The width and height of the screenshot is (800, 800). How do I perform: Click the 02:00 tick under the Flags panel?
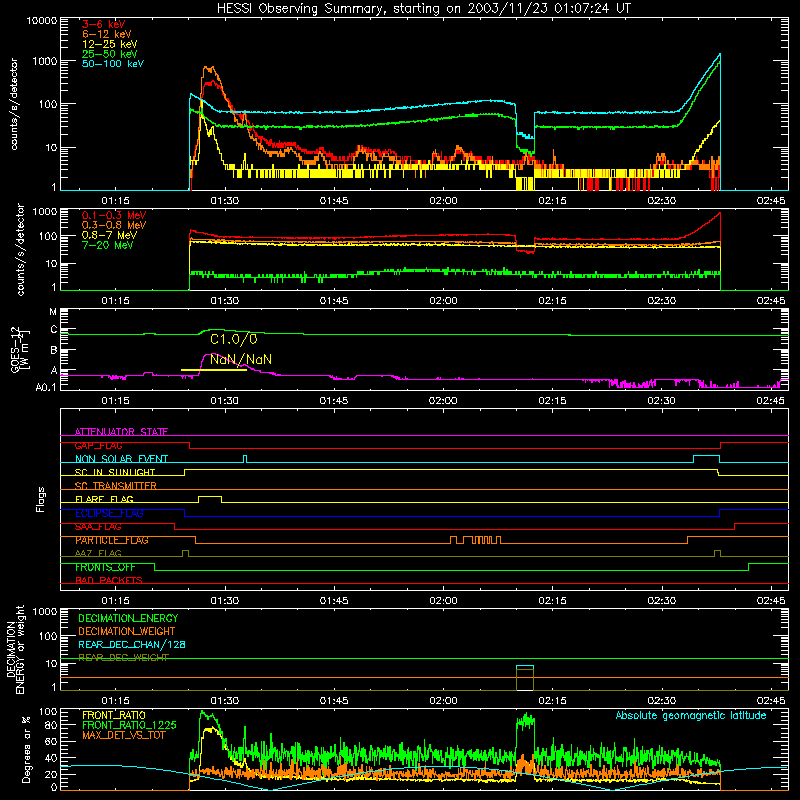443,601
